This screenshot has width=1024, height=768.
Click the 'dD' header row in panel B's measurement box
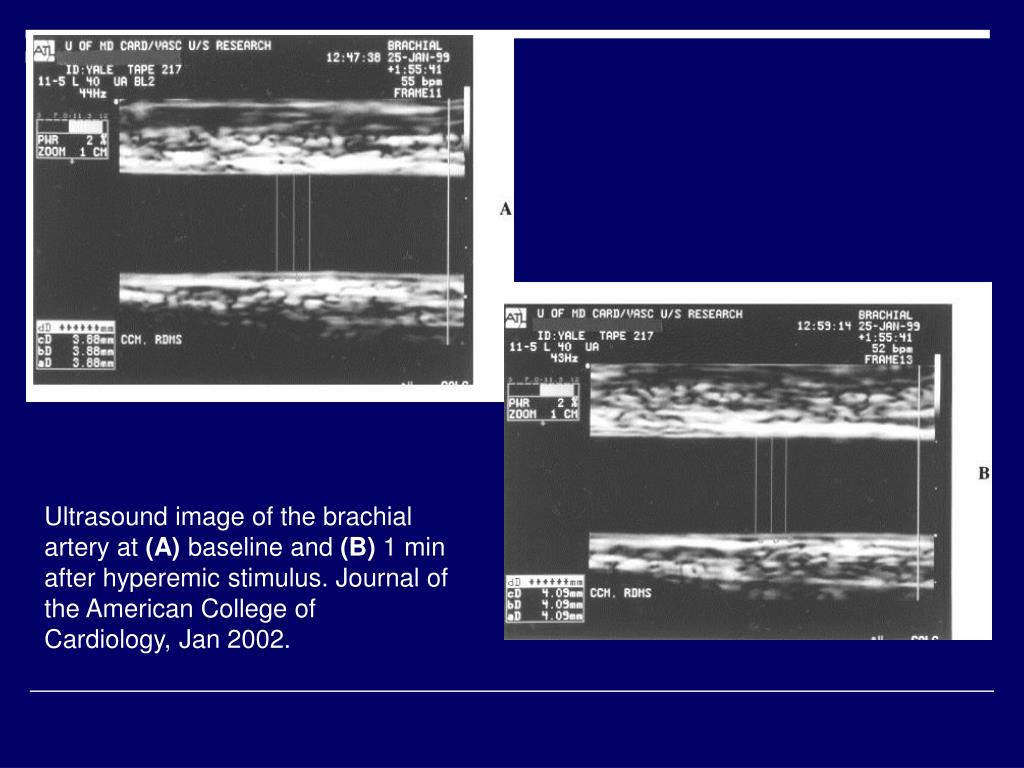[545, 582]
